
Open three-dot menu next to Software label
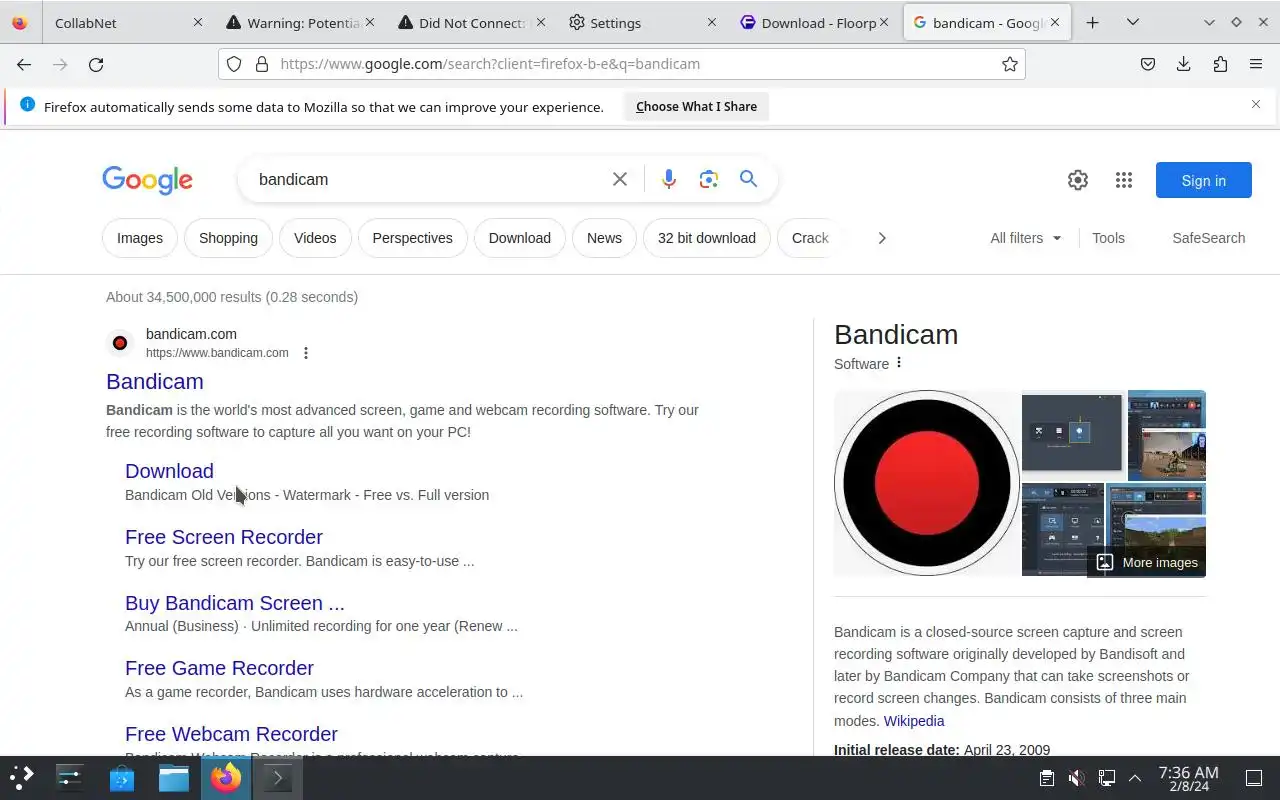899,363
